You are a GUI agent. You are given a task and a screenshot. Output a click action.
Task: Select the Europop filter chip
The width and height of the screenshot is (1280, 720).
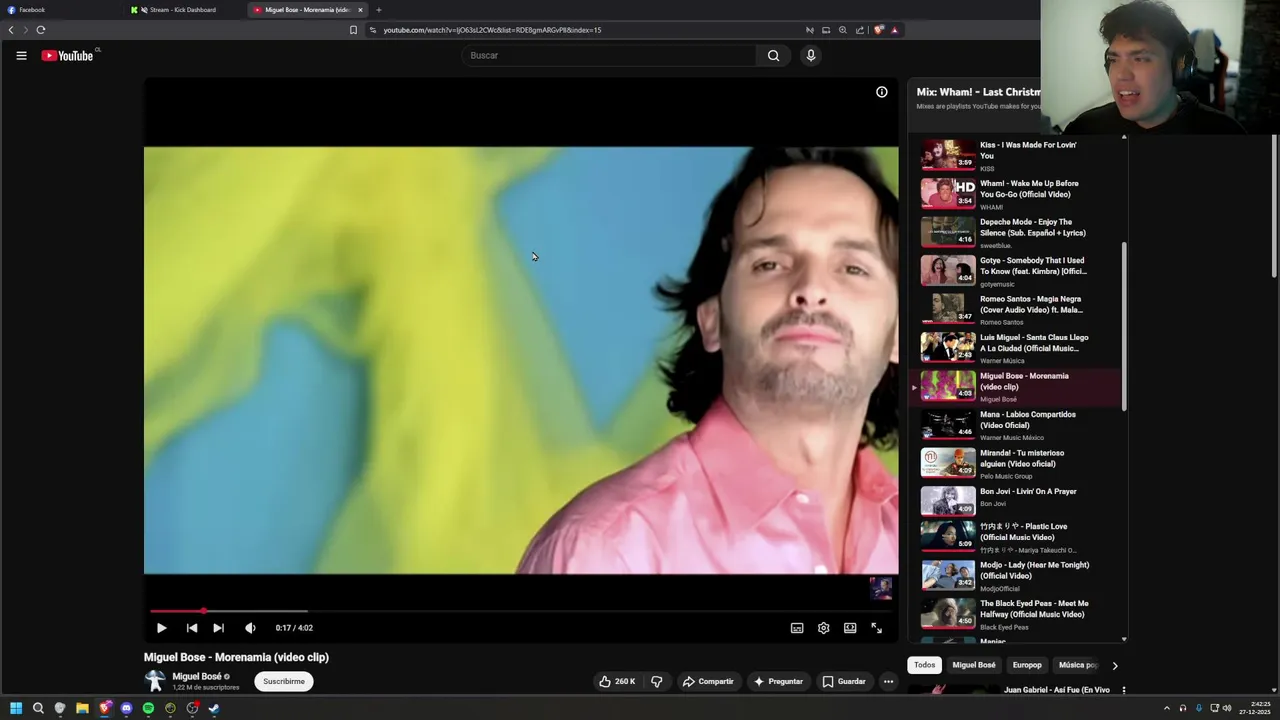[1027, 665]
